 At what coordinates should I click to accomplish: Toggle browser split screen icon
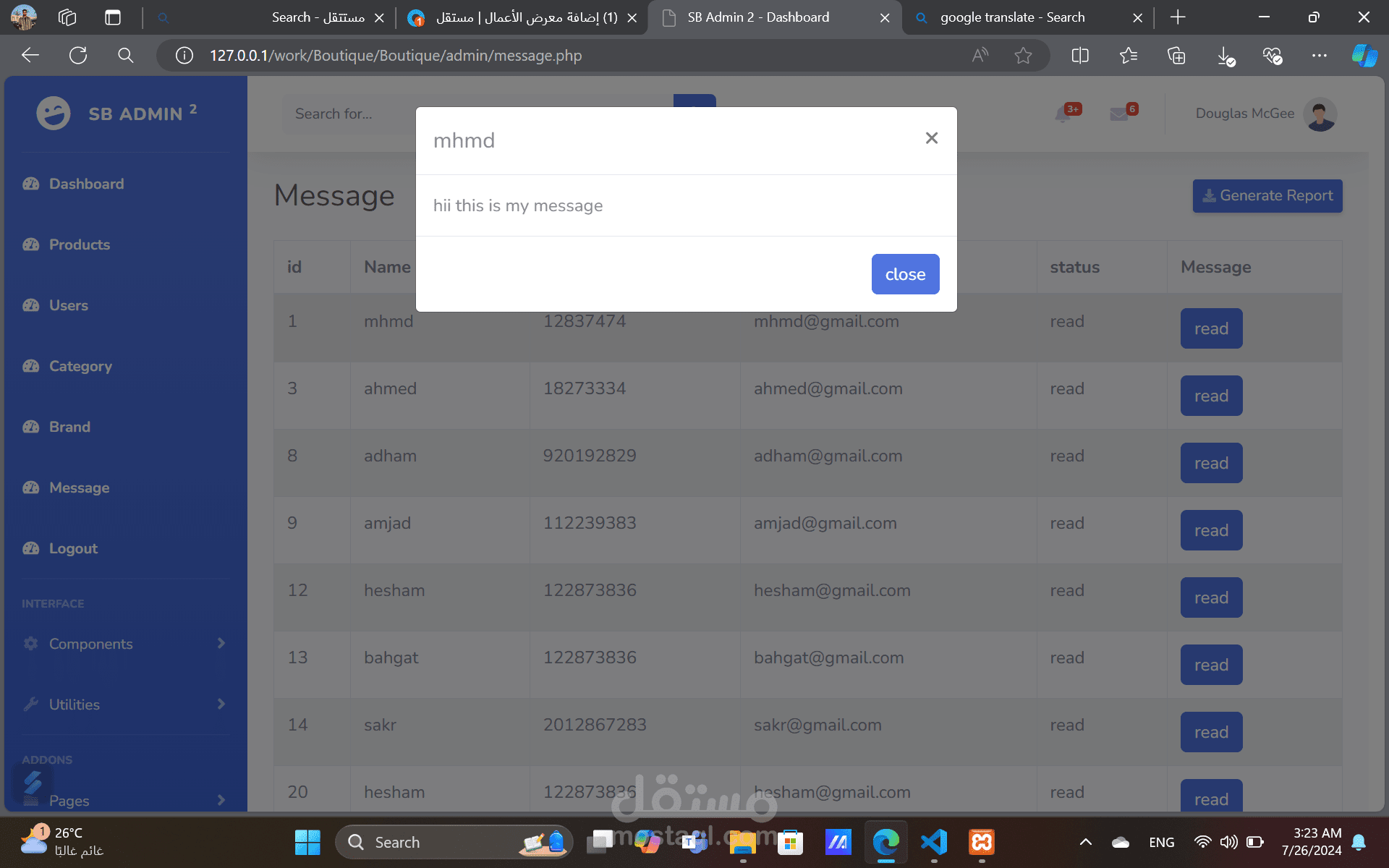click(1079, 56)
